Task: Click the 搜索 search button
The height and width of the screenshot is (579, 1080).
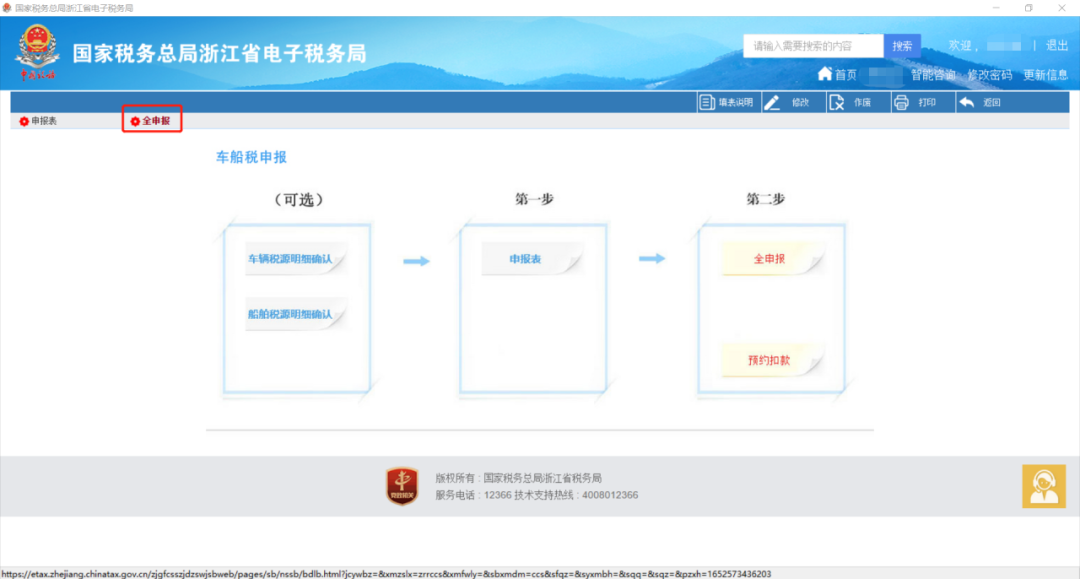Action: pos(902,45)
